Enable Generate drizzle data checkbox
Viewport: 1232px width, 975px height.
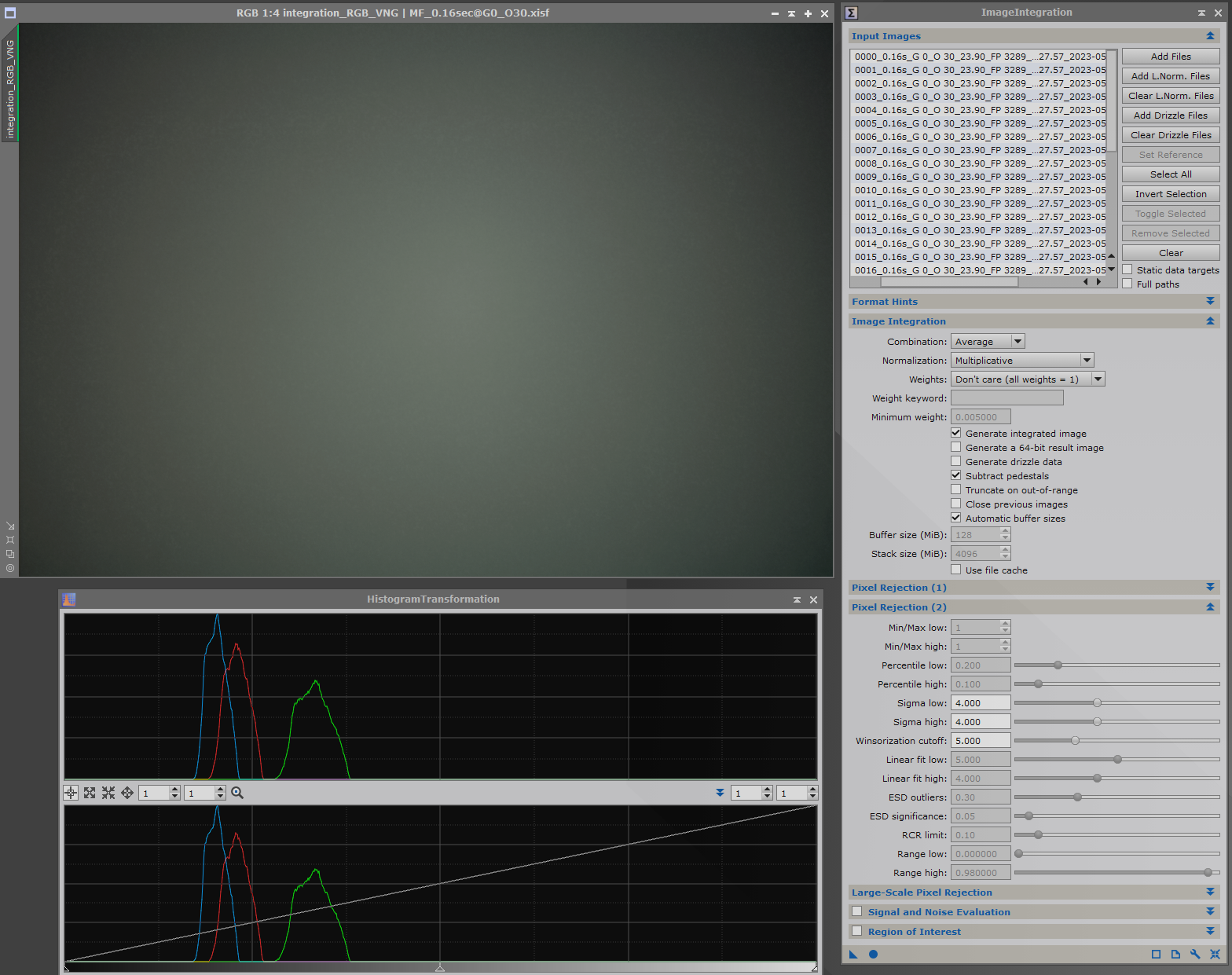[956, 462]
